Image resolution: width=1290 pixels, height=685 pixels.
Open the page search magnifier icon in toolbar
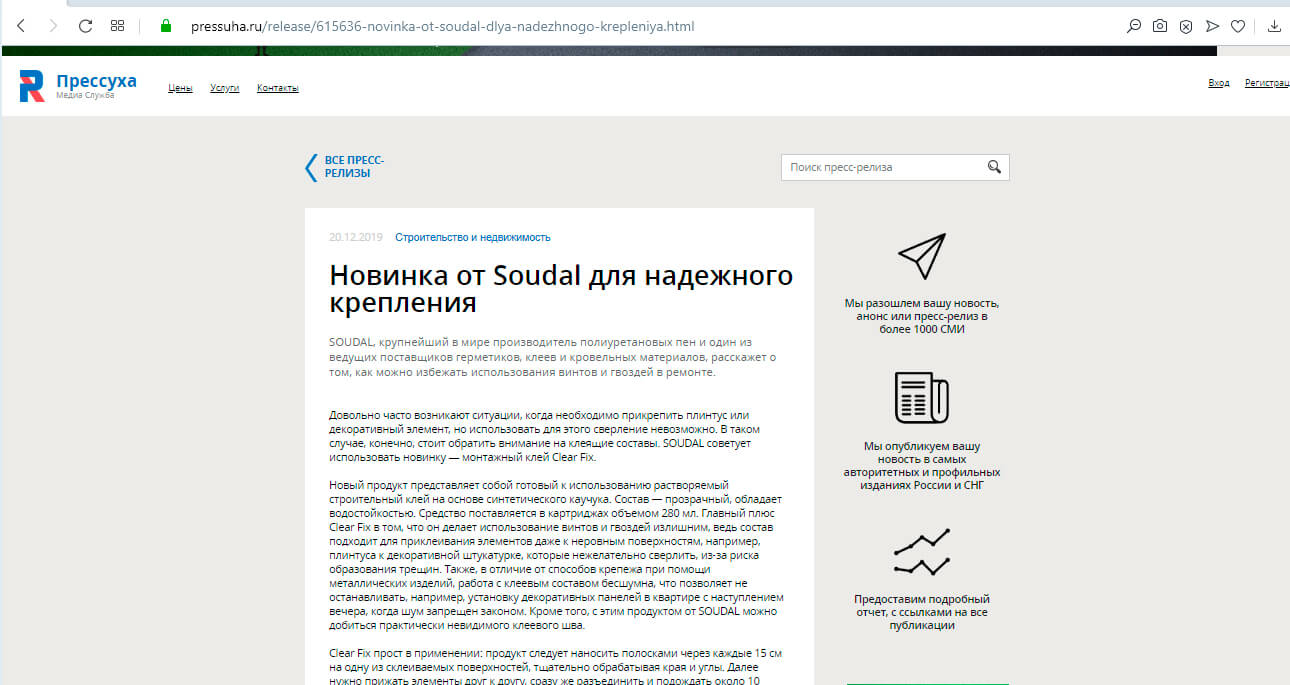click(x=1134, y=26)
